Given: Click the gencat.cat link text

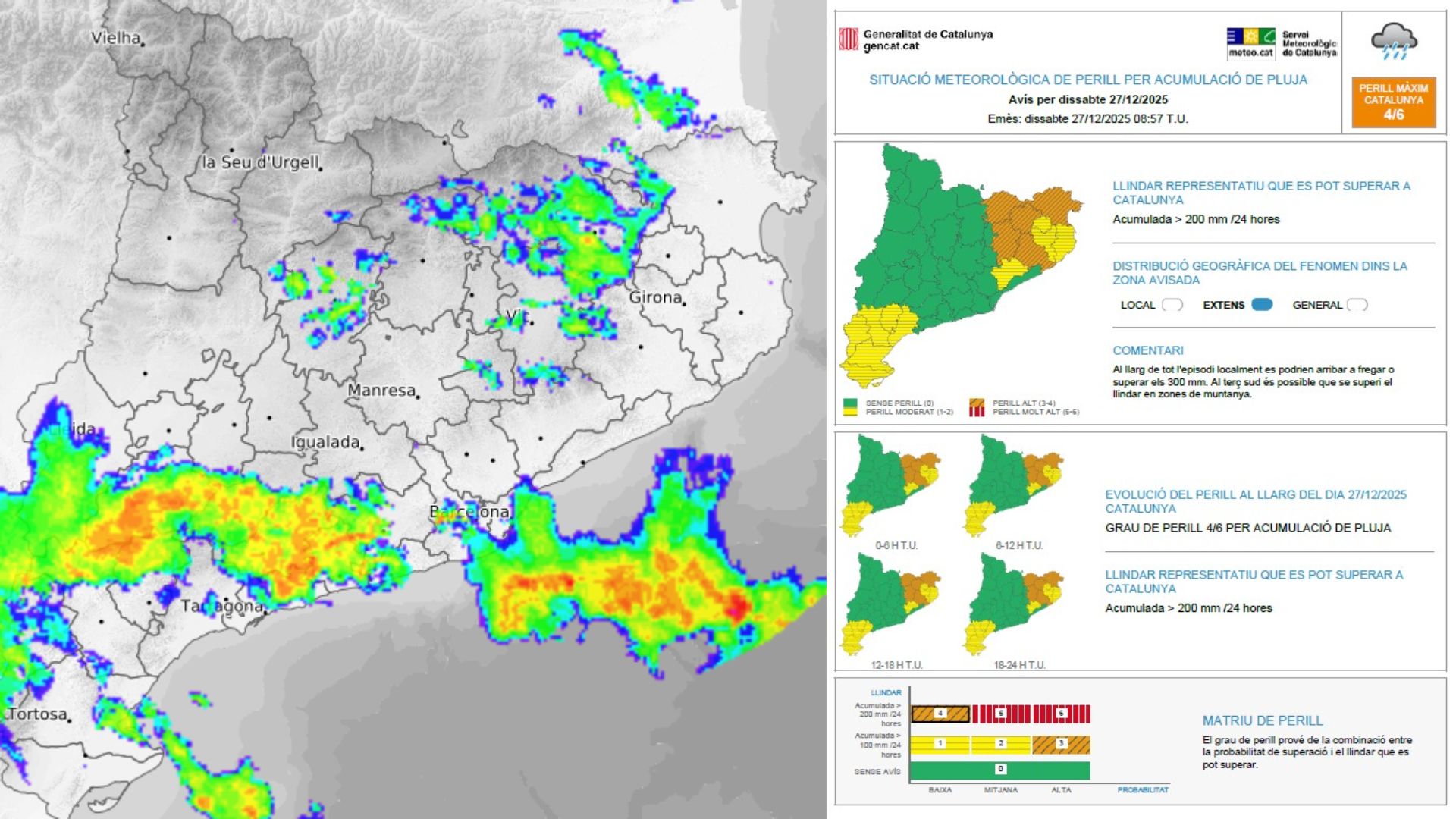Looking at the screenshot, I should pyautogui.click(x=891, y=46).
